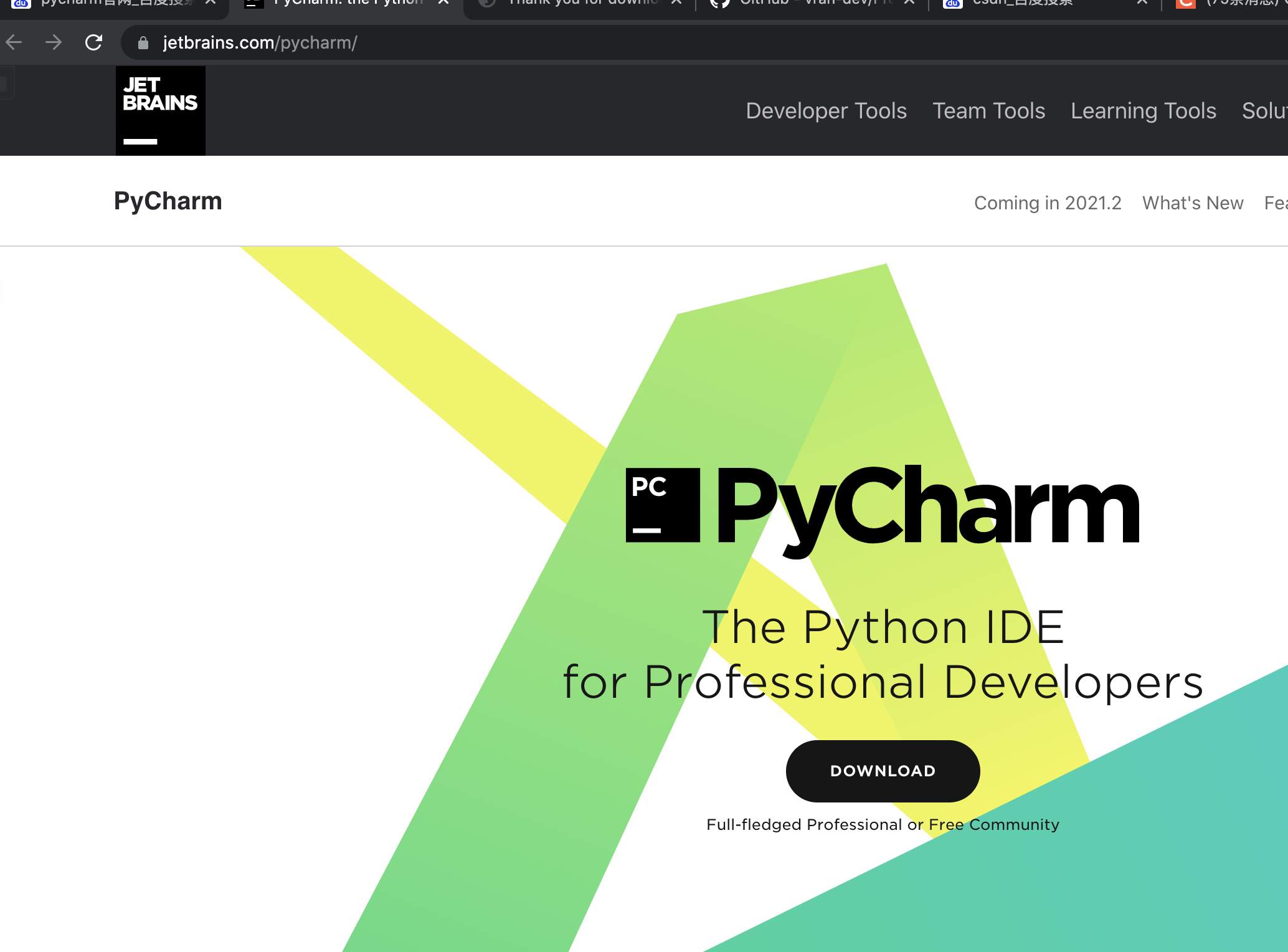Click the PC square icon in PyCharm logo
Image resolution: width=1288 pixels, height=952 pixels.
pos(656,505)
